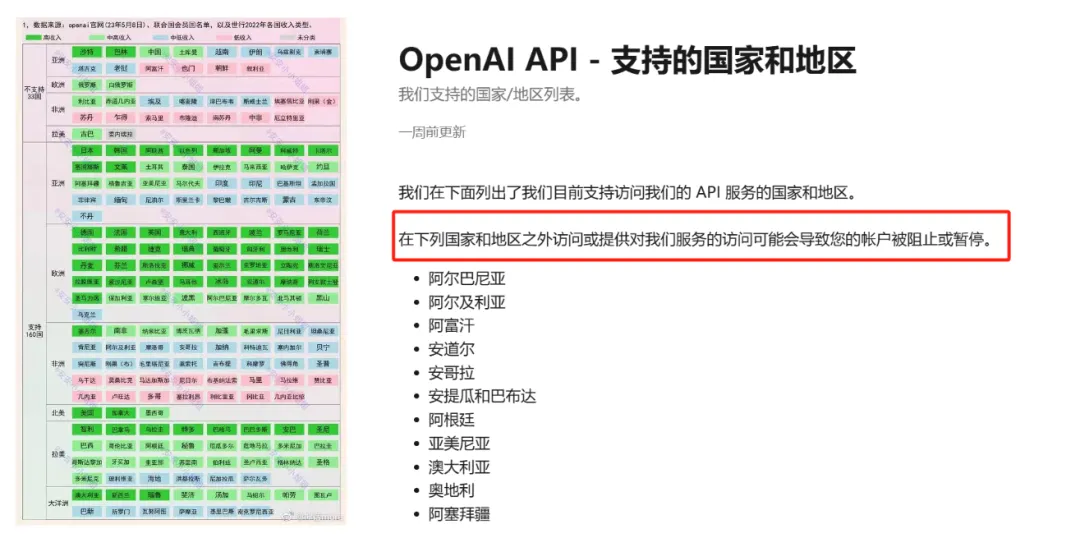Click the '南非' cell in the chart
This screenshot has height=538, width=1080.
point(121,331)
